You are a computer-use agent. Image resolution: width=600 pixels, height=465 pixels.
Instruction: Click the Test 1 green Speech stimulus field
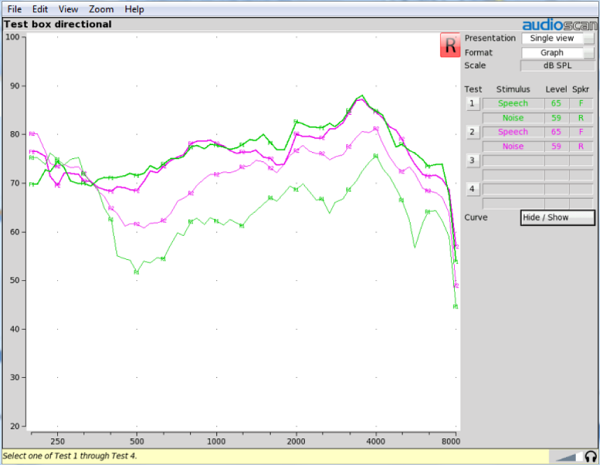pos(513,103)
